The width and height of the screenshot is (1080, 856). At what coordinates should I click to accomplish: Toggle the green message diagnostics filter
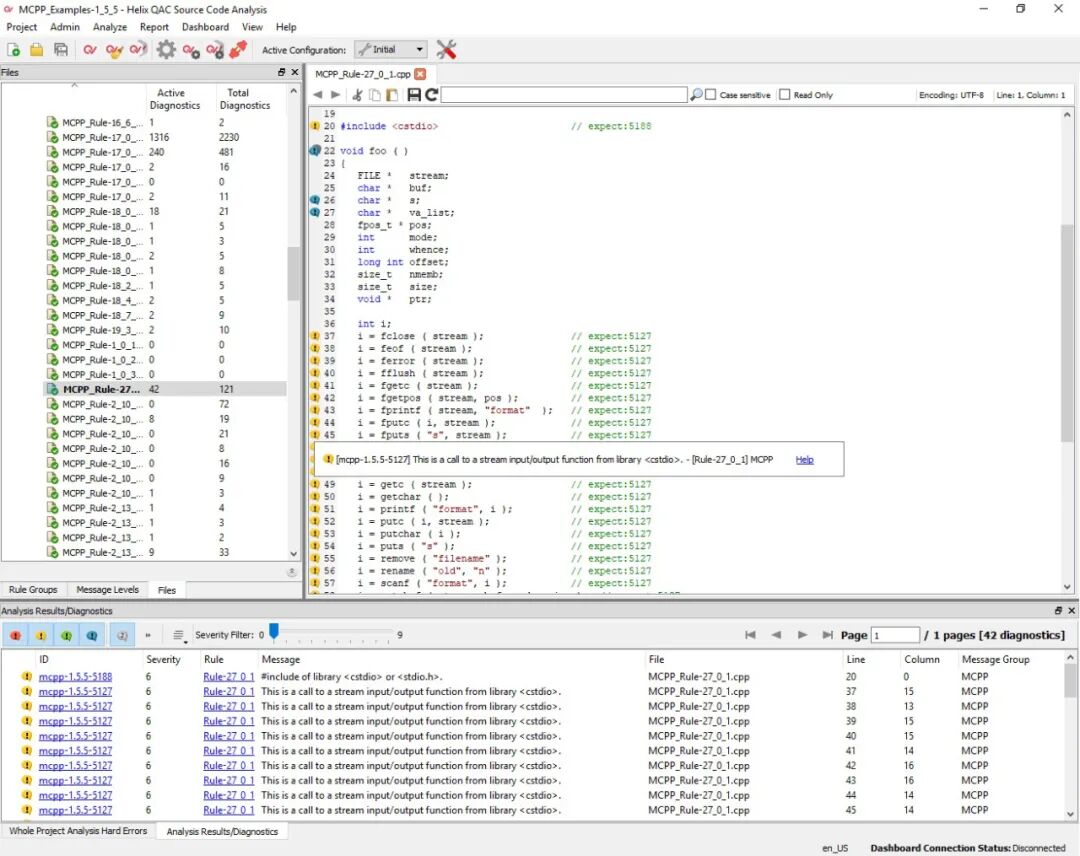coord(66,636)
